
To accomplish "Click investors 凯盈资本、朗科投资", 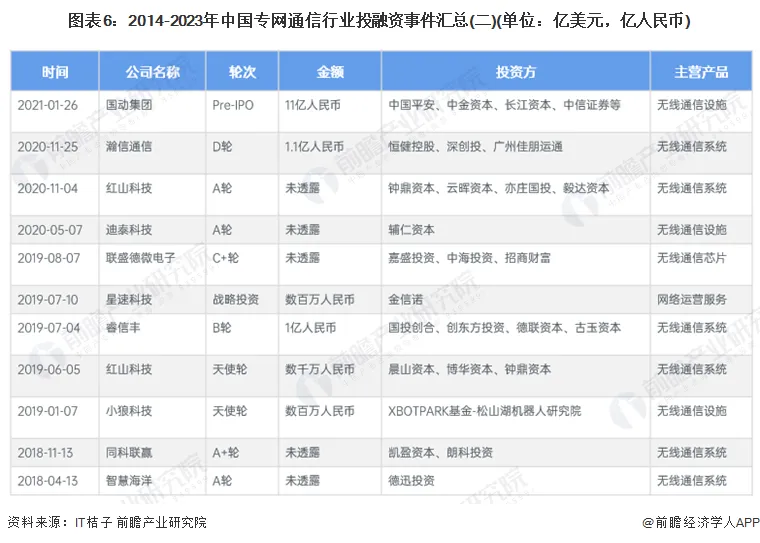I will [440, 453].
